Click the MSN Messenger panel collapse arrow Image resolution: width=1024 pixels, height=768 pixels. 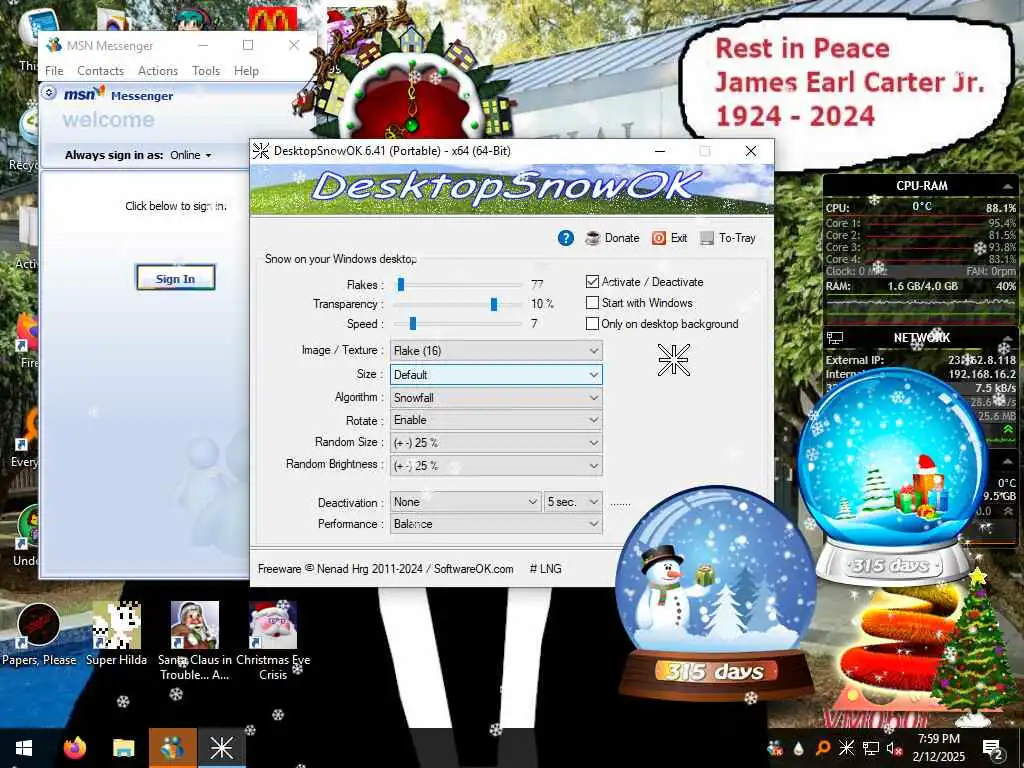(x=49, y=93)
